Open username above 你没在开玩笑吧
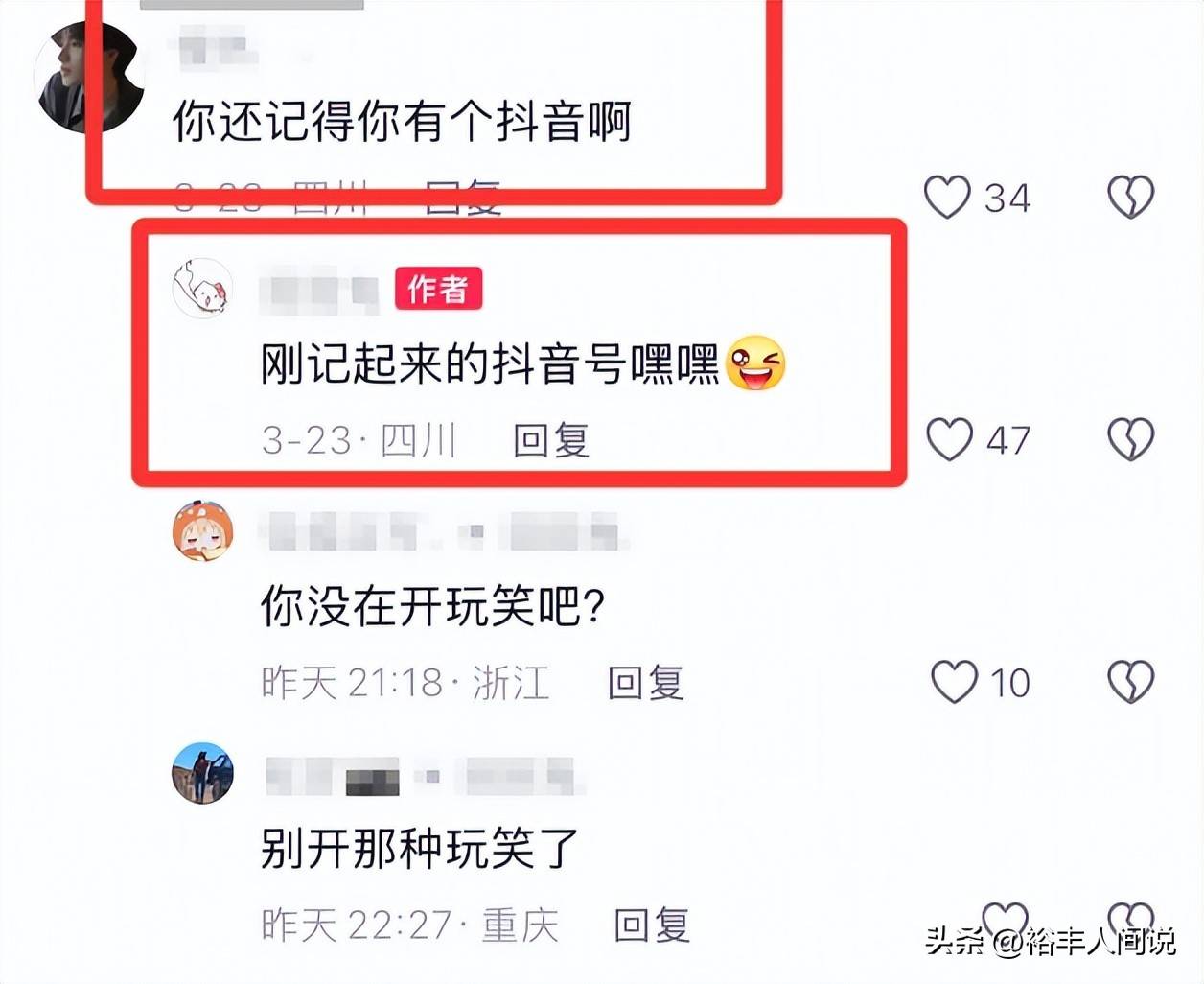 pos(442,531)
